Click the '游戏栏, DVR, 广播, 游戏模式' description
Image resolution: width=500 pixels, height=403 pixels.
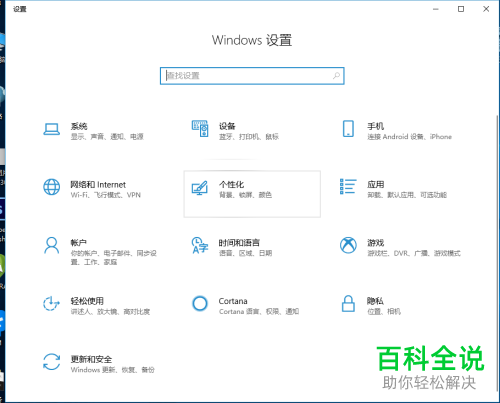tap(414, 253)
